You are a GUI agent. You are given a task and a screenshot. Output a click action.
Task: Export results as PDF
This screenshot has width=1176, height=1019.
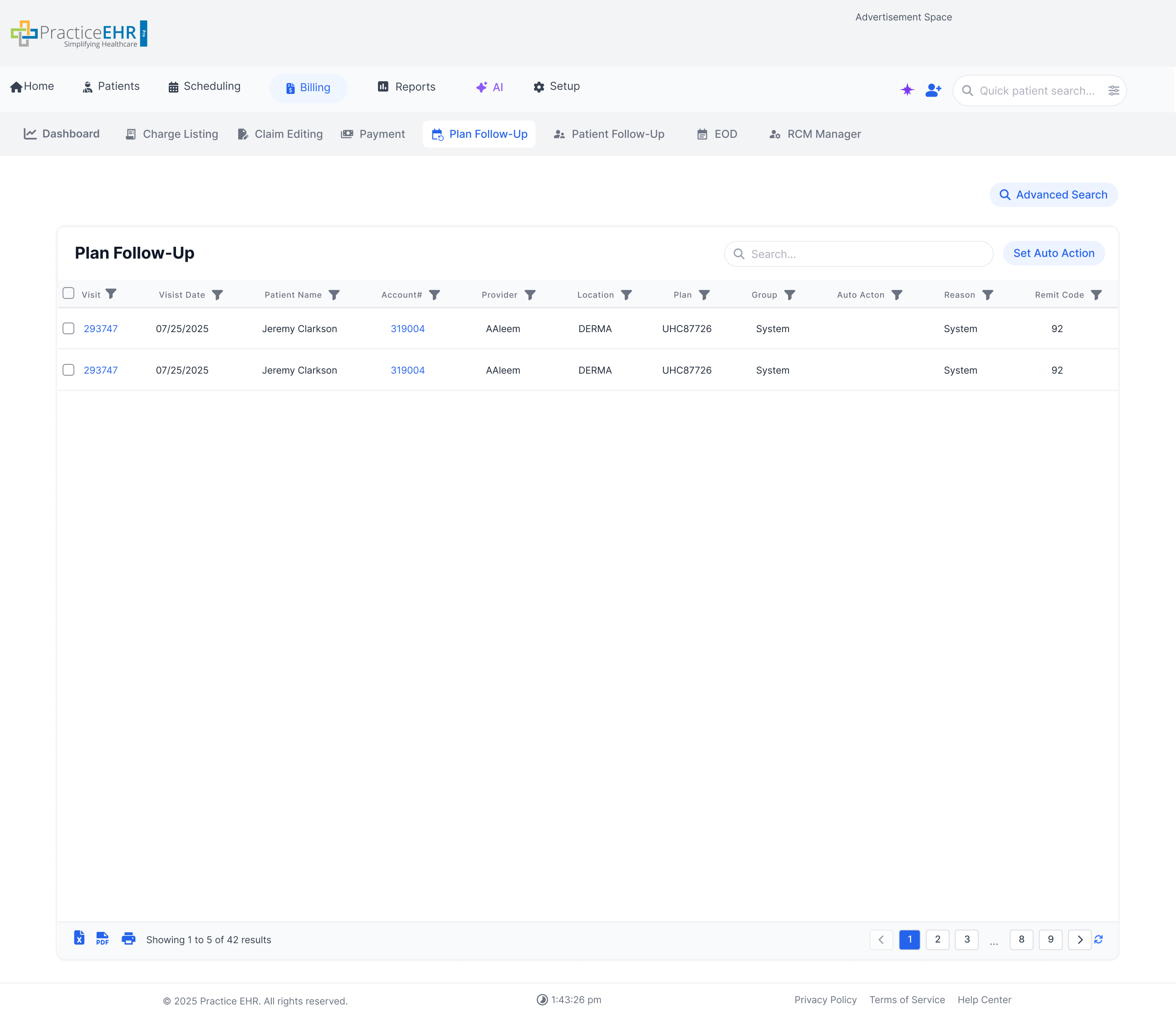103,940
